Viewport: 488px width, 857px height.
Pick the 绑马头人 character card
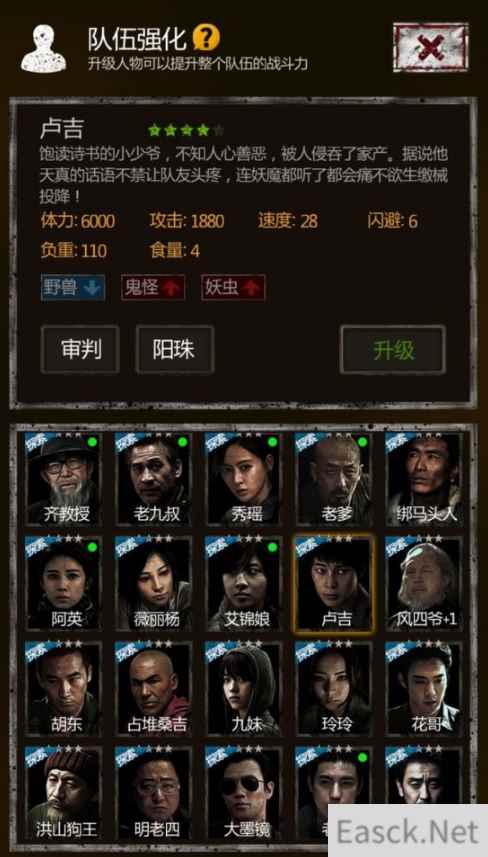[425, 479]
